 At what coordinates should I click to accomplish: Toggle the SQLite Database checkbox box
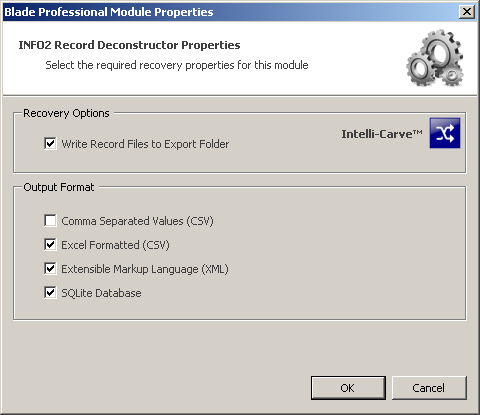pos(50,293)
